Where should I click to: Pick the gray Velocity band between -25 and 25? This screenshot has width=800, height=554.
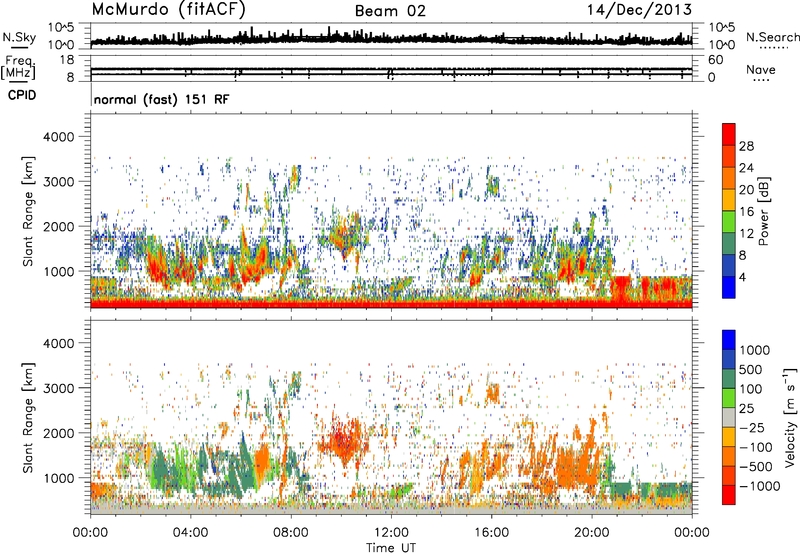click(729, 417)
